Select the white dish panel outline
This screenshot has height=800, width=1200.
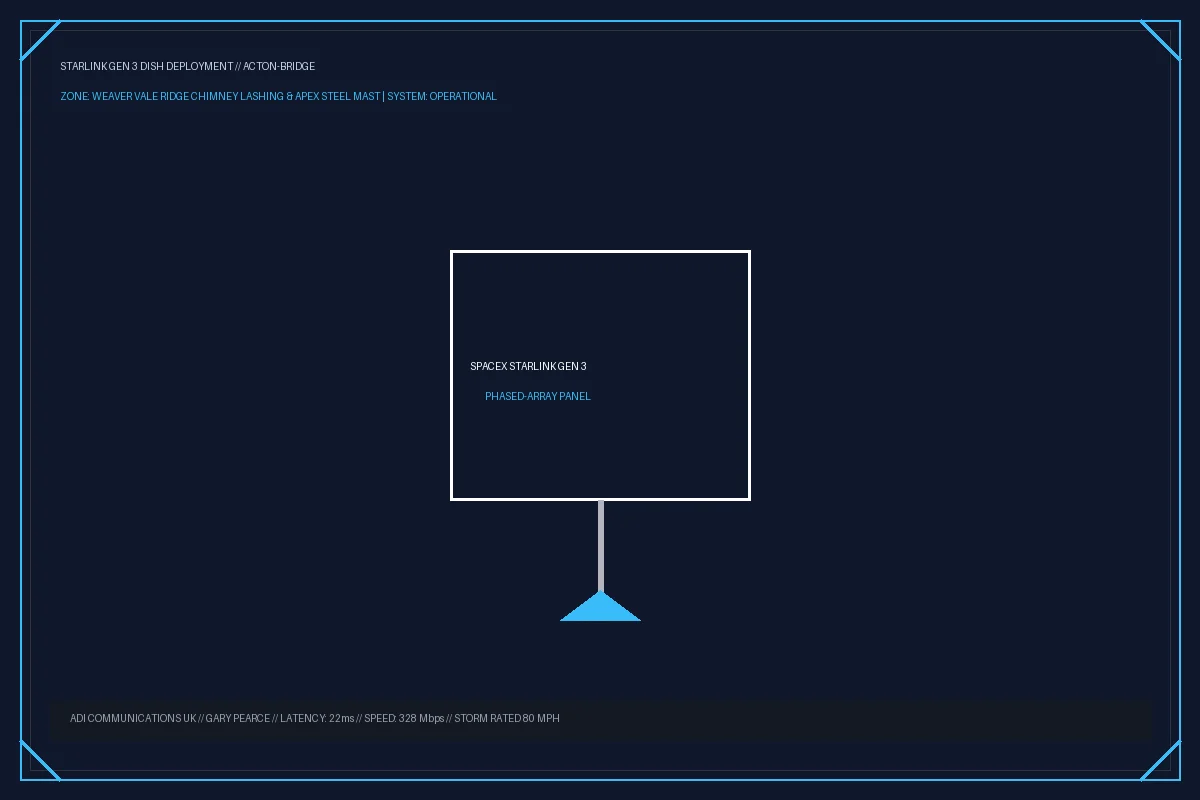(600, 375)
